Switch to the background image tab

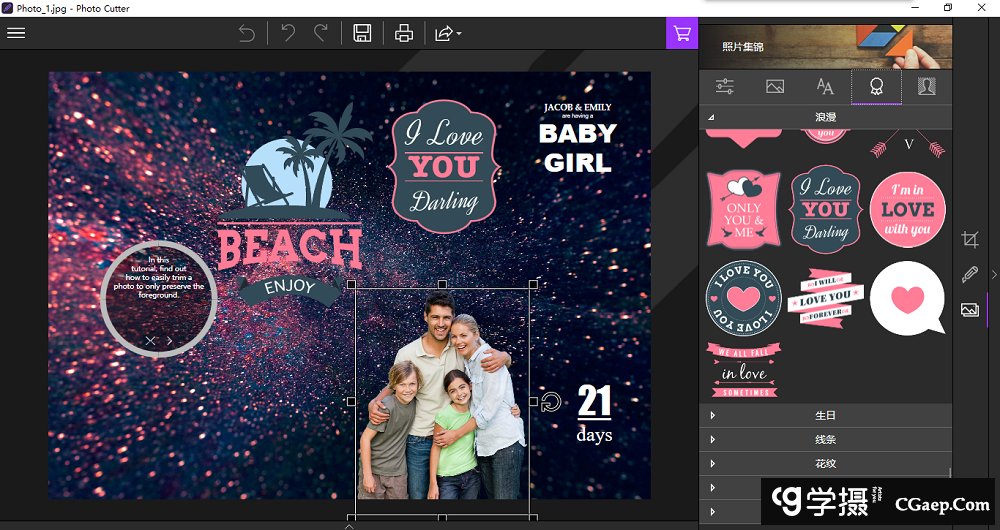pos(775,87)
